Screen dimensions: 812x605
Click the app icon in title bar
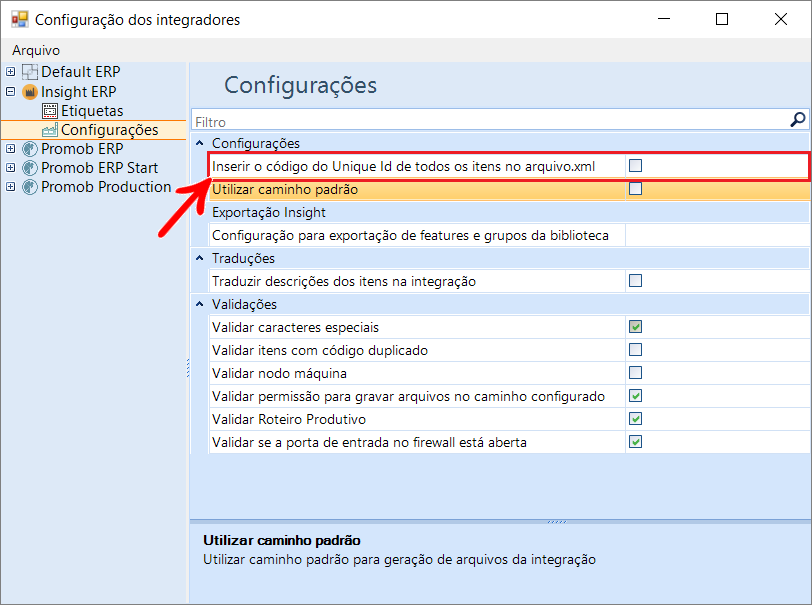click(20, 20)
